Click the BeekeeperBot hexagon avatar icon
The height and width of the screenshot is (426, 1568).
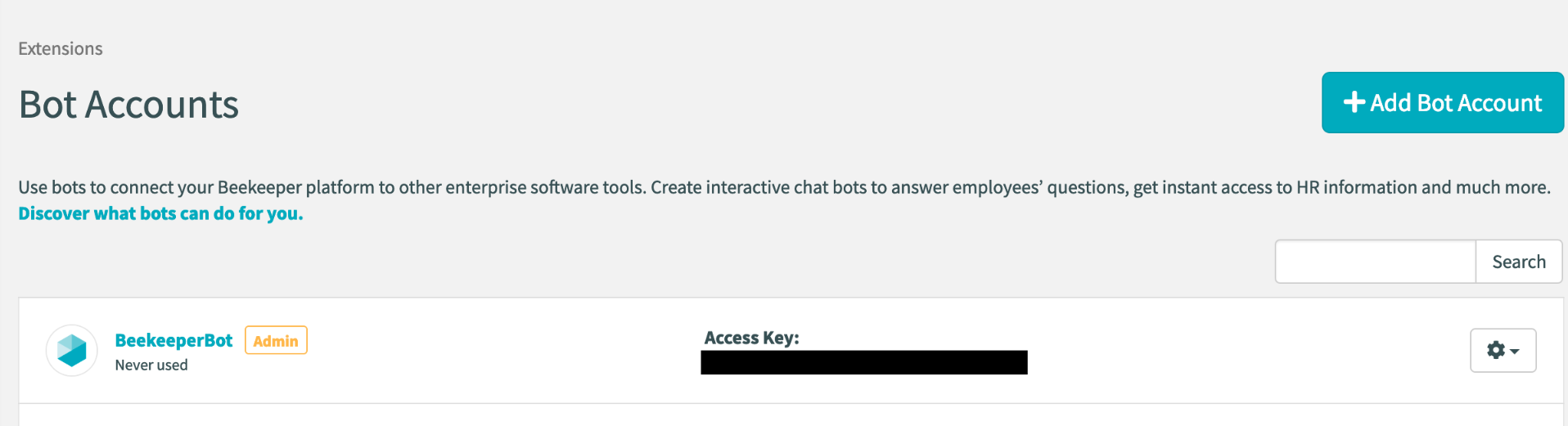coord(72,351)
